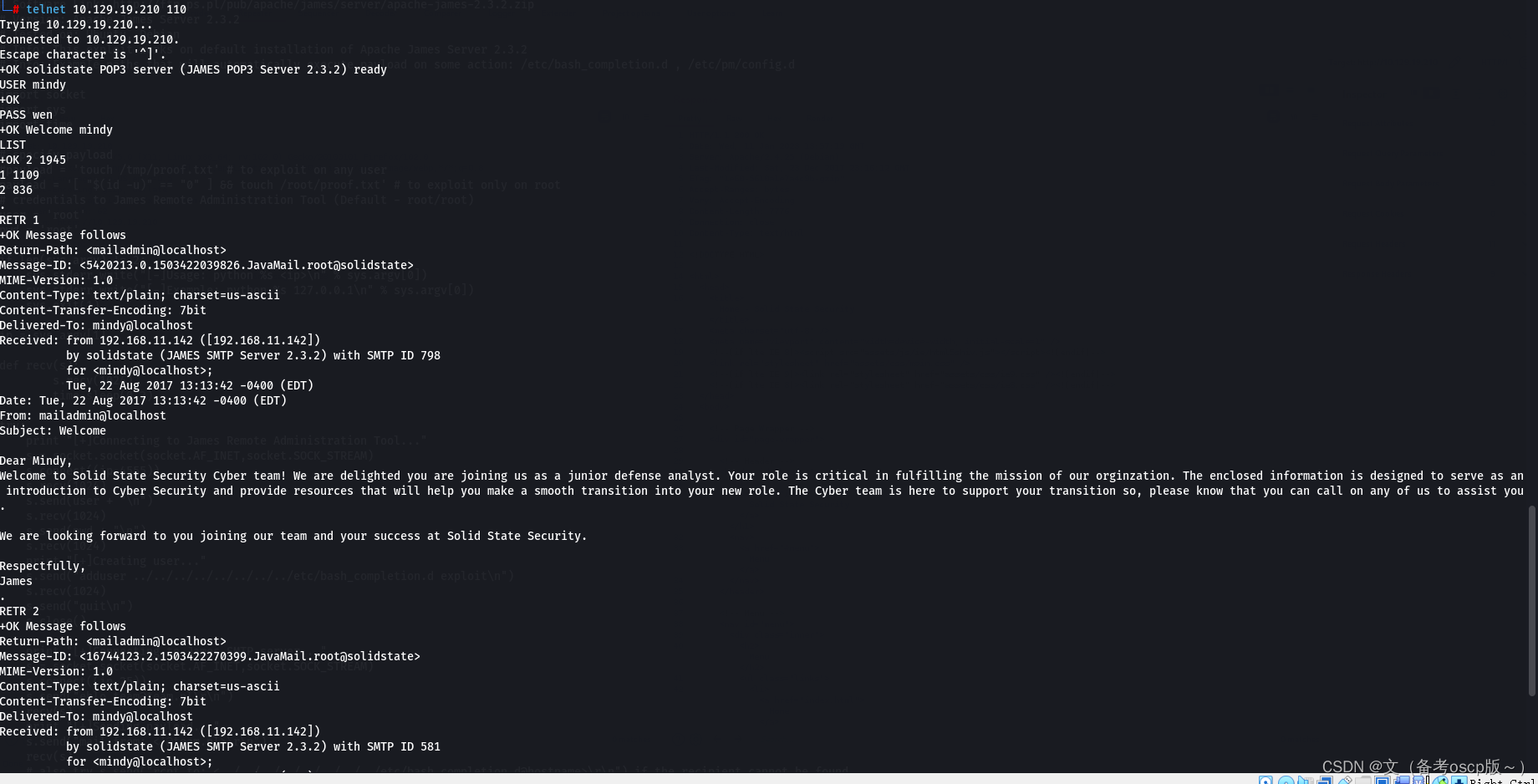The image size is (1538, 784).
Task: Click the 'USER mindy' line
Action: coord(33,84)
